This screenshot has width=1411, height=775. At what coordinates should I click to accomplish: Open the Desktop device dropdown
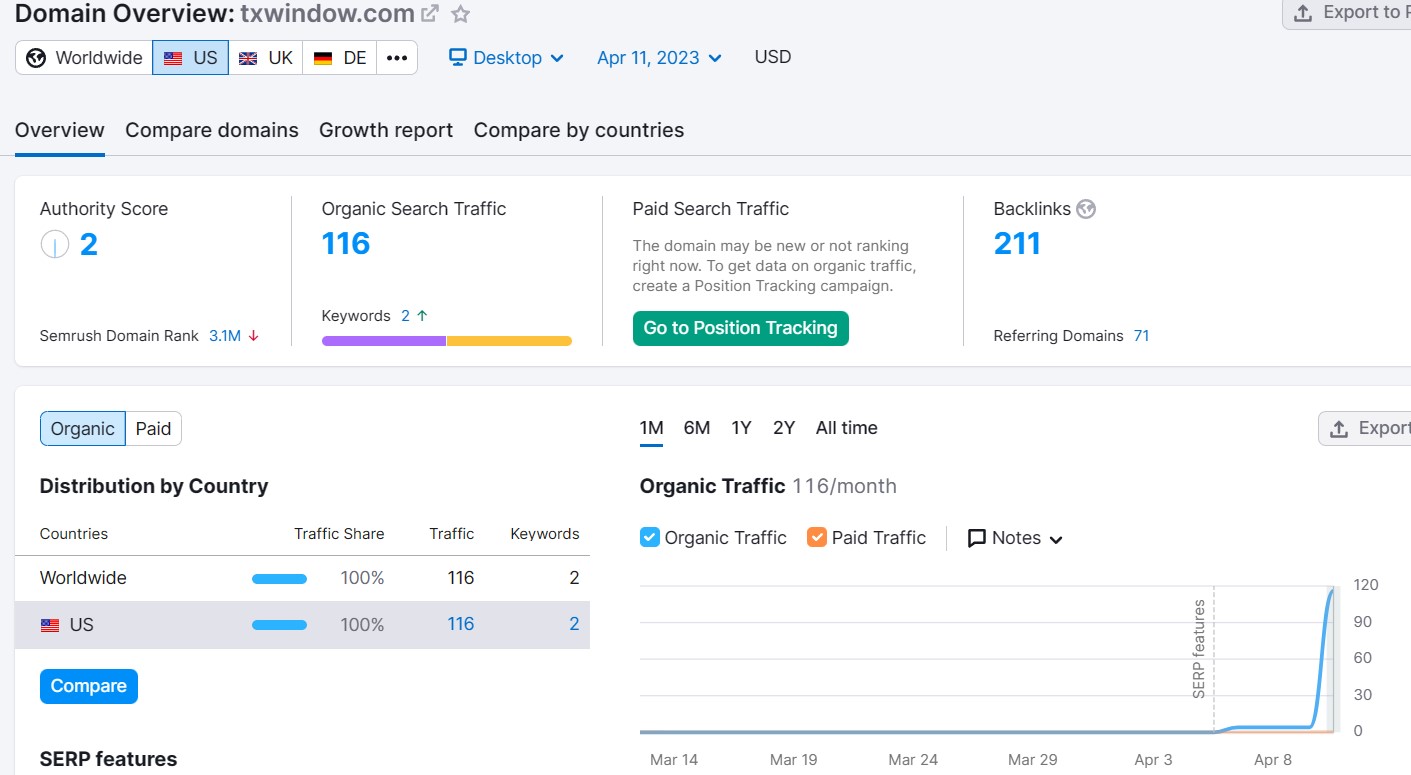pyautogui.click(x=506, y=58)
